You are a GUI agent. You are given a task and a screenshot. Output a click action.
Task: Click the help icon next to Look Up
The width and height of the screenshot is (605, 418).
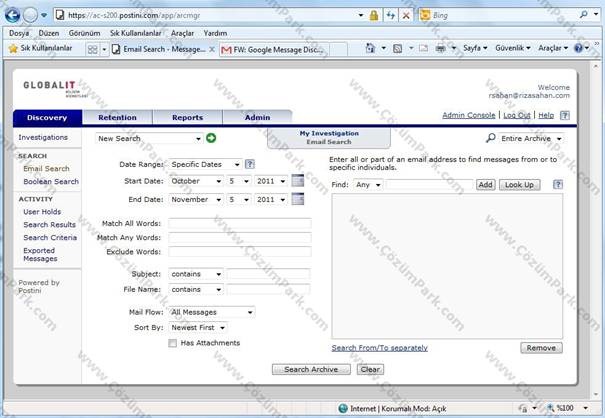558,184
